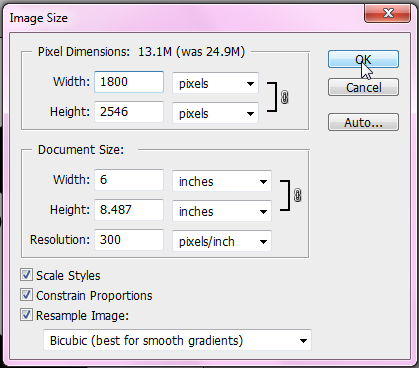The image size is (419, 368).
Task: Select the document Height field showing 8.487
Action: coord(129,210)
